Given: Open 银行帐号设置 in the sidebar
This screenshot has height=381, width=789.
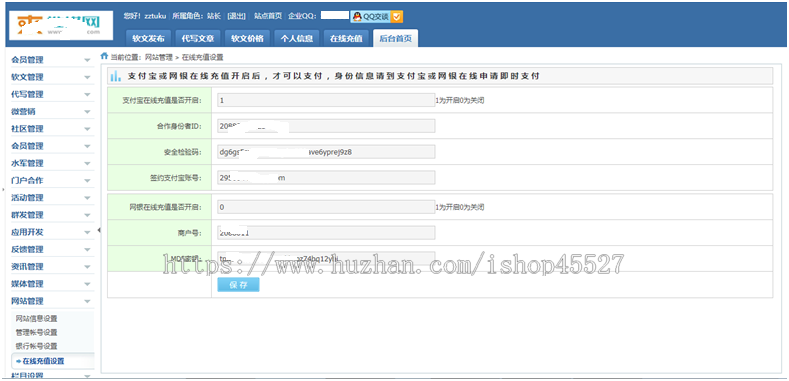Looking at the screenshot, I should (36, 346).
